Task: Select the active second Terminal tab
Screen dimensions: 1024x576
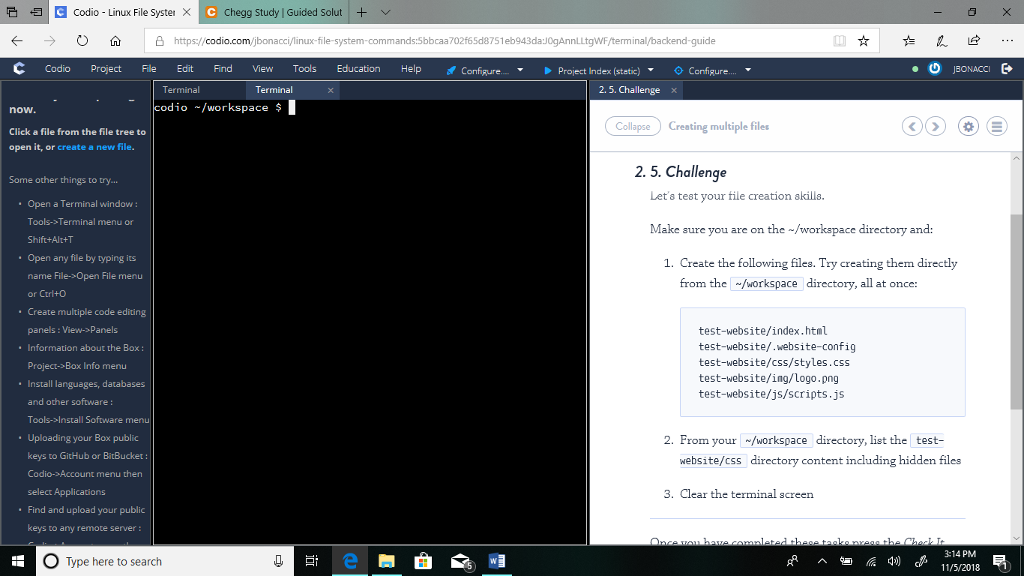Action: pos(274,90)
